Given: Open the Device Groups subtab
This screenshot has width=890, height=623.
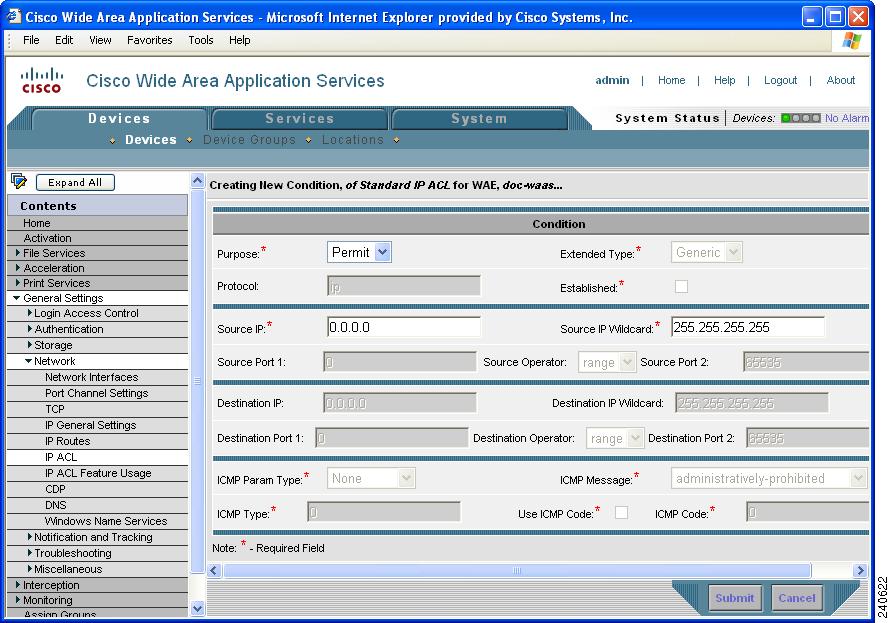Looking at the screenshot, I should click(x=249, y=140).
